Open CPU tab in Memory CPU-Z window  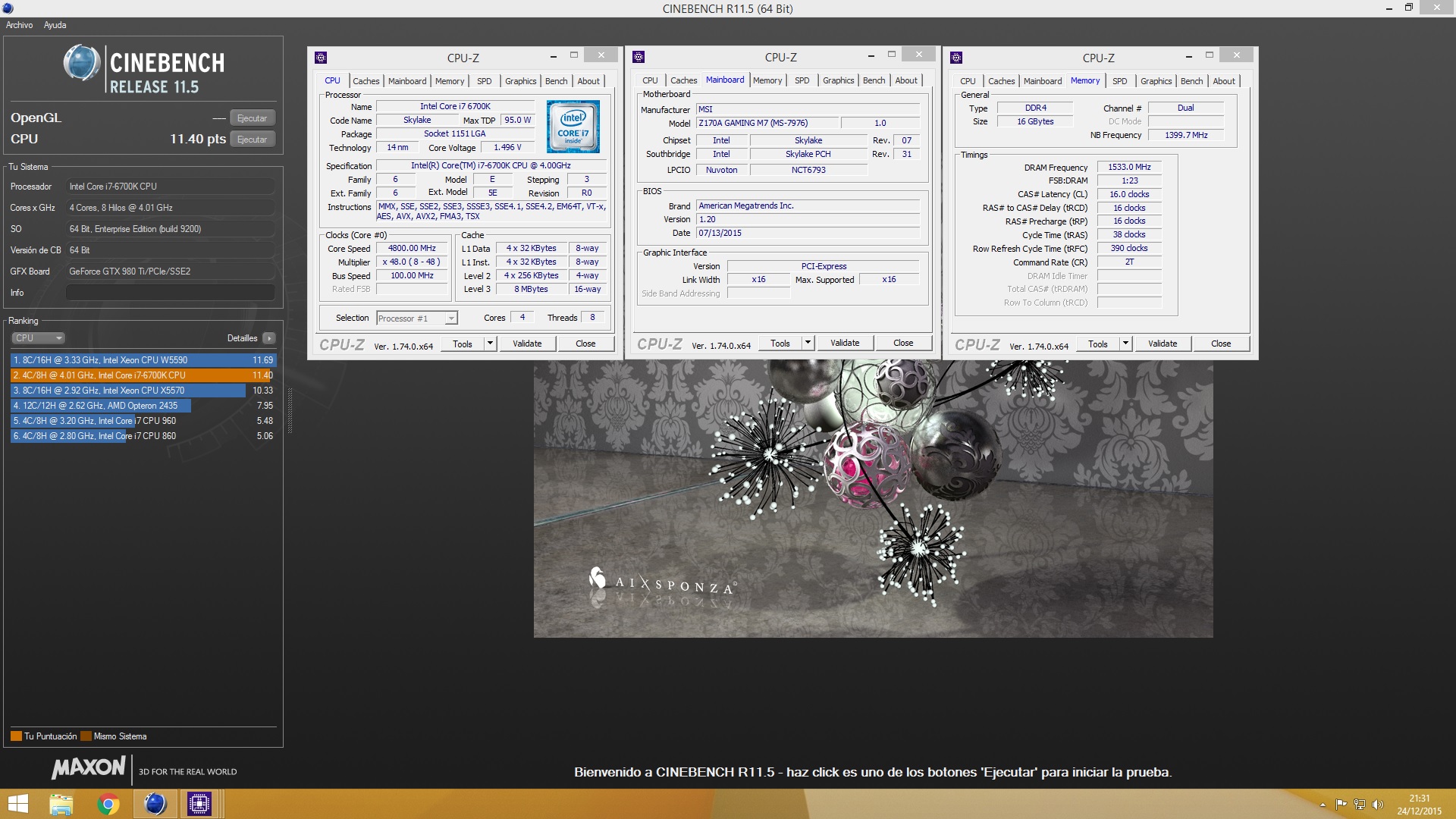pos(968,81)
